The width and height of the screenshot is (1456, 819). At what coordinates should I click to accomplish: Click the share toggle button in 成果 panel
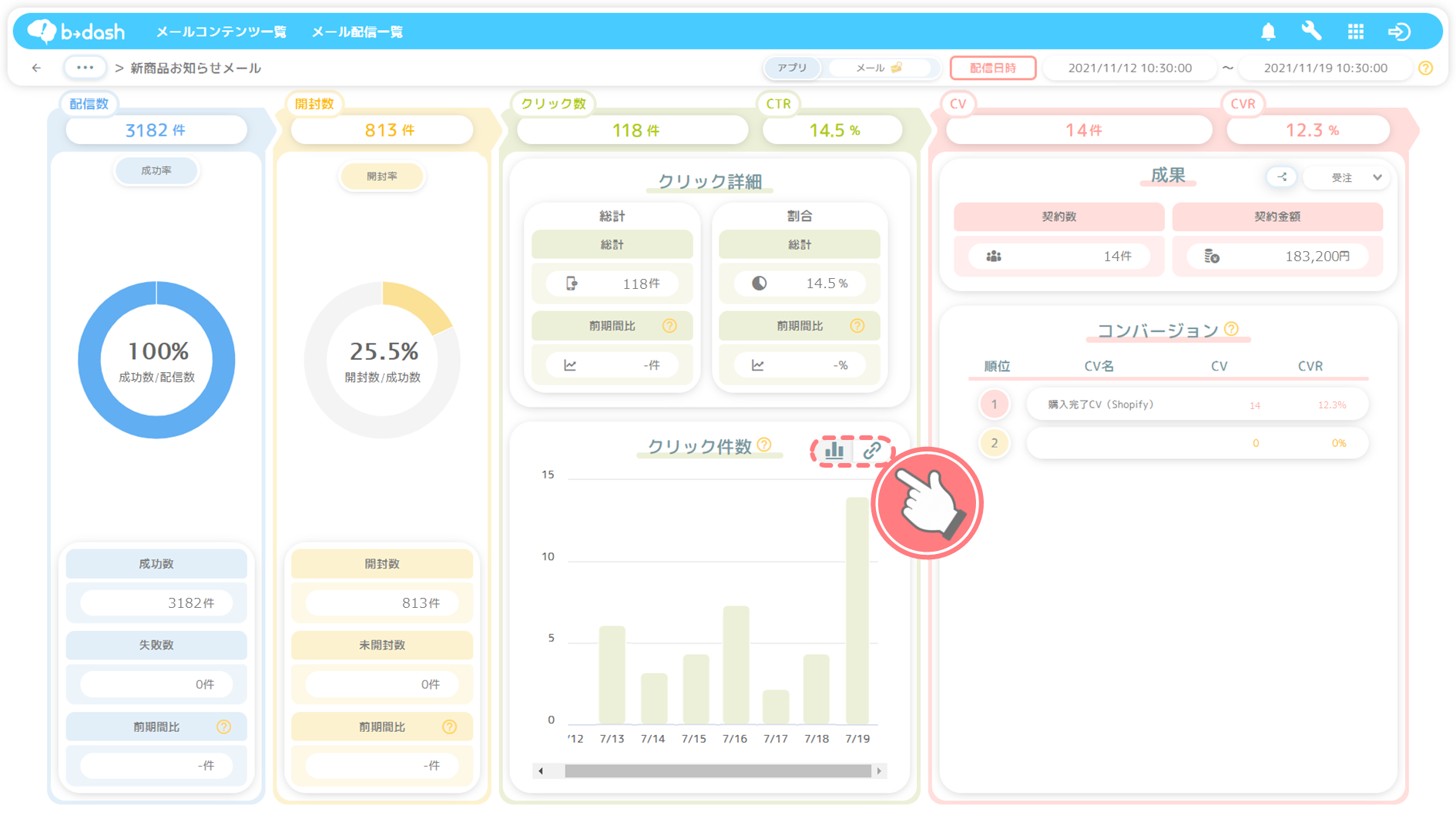click(x=1282, y=177)
